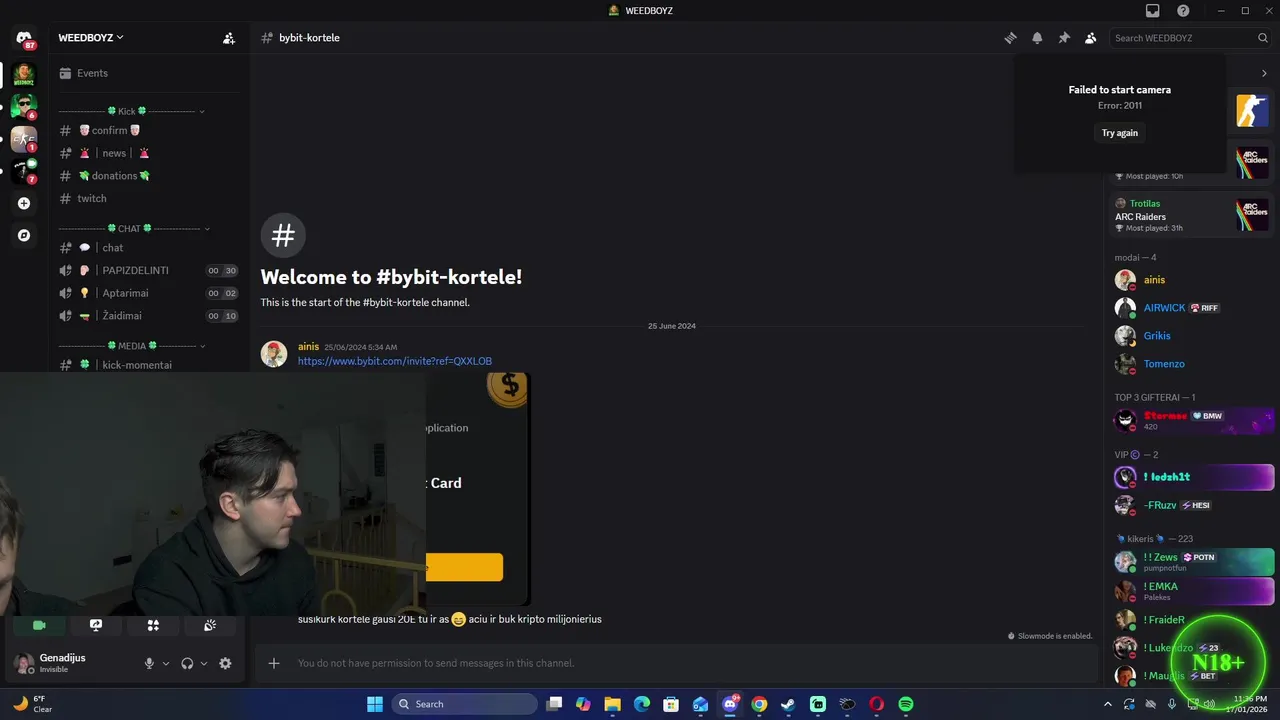Open kick-momentai channel

point(150,365)
